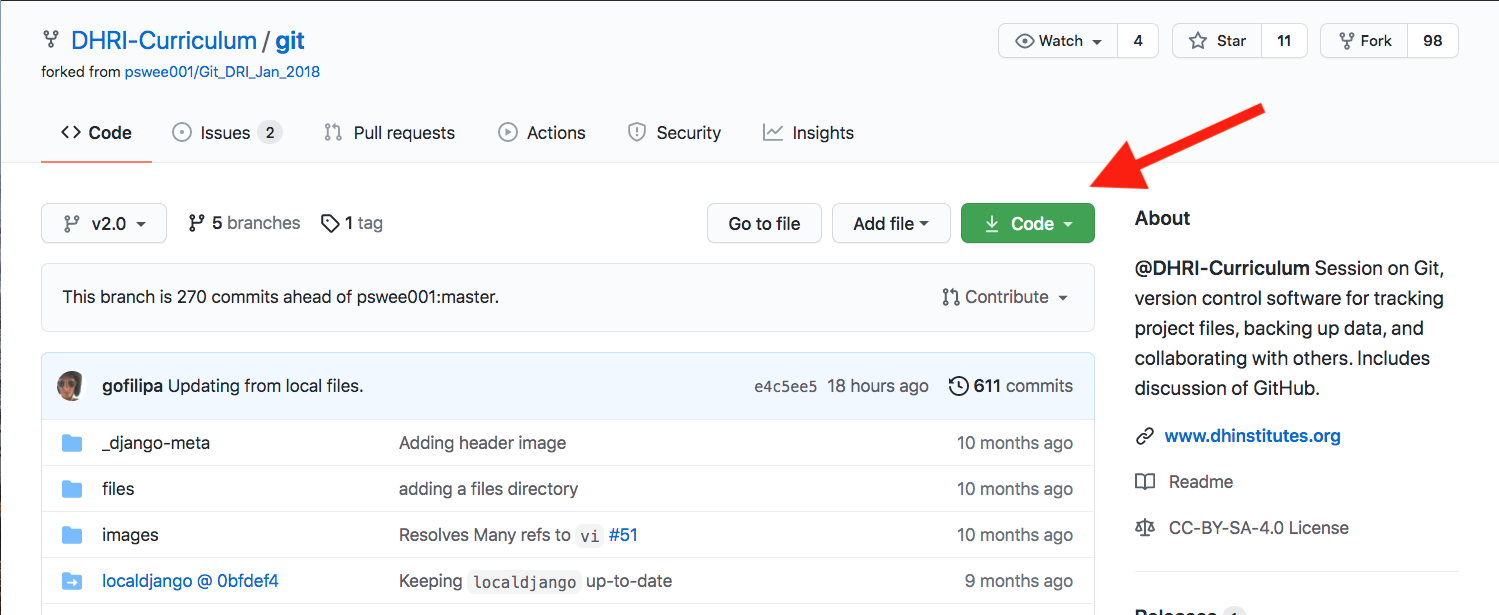Open the CC-BY-SA-4.0 License link

point(1258,528)
